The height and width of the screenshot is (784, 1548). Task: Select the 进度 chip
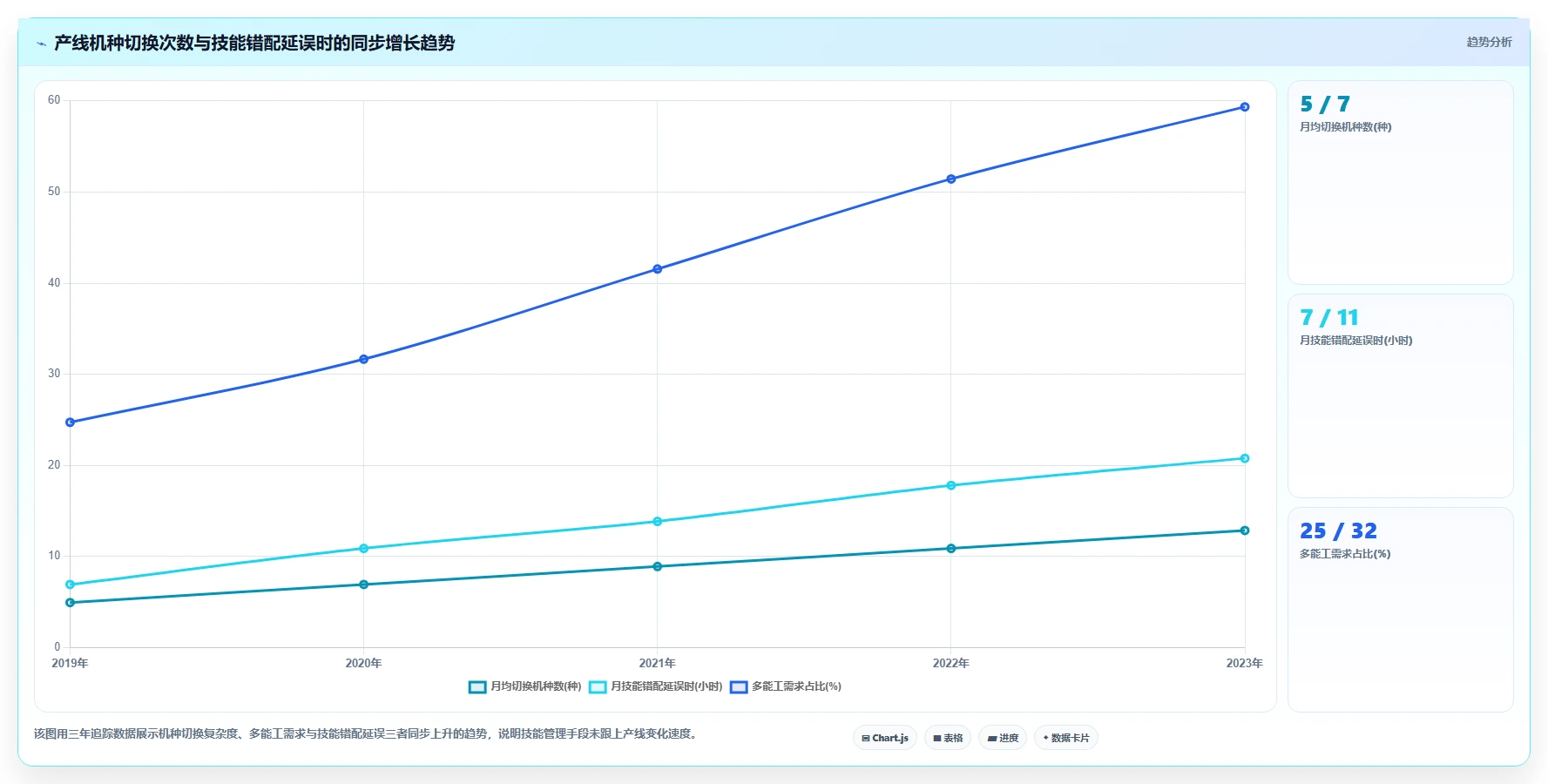[x=1003, y=738]
